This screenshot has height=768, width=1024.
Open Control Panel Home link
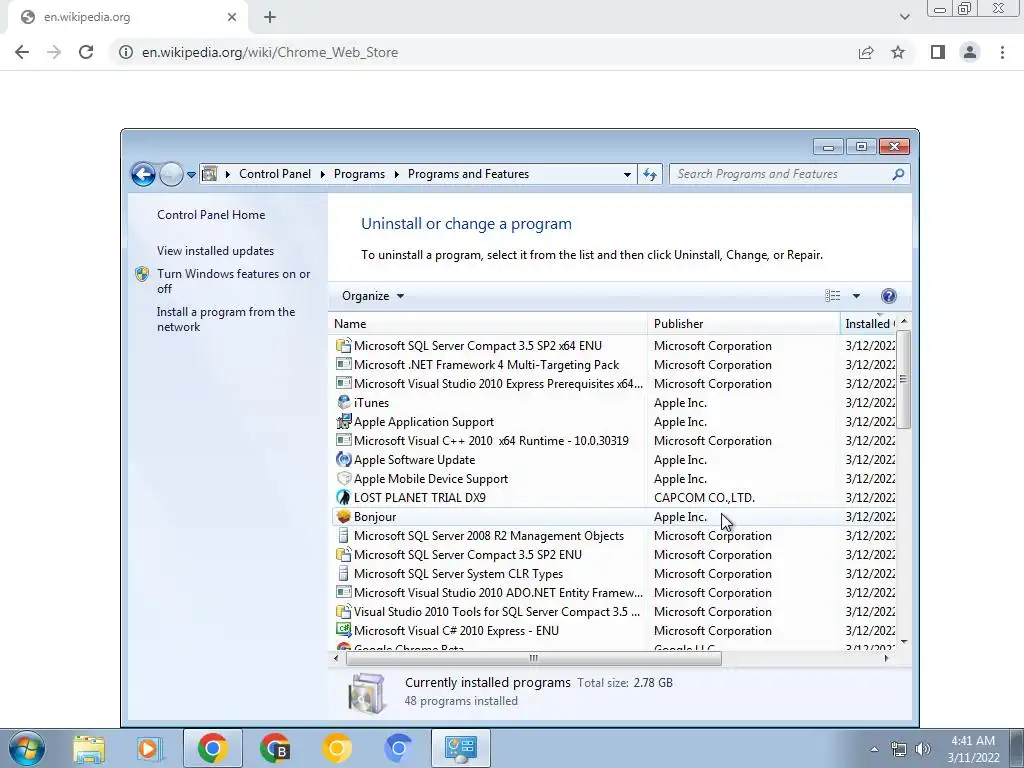pyautogui.click(x=211, y=215)
